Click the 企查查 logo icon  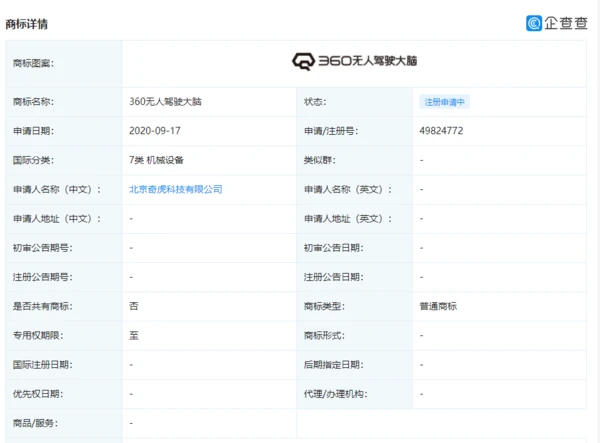click(x=534, y=22)
